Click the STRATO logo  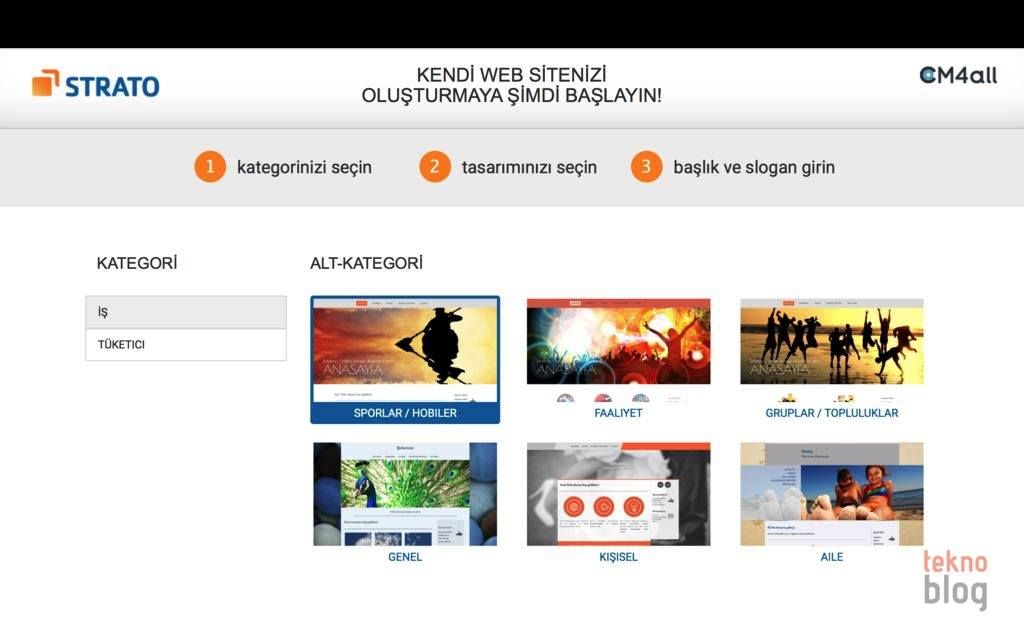[x=96, y=84]
